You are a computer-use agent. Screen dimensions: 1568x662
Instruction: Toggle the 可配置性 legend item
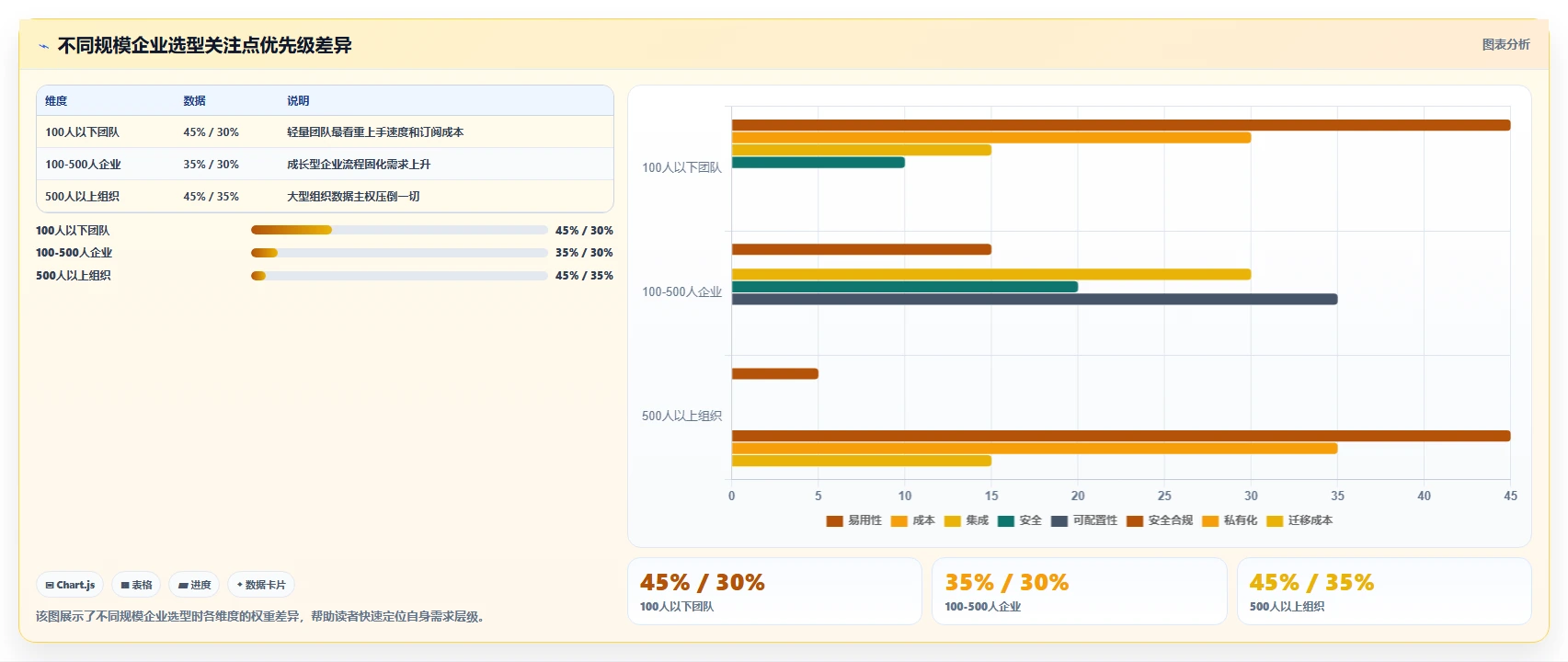point(1083,520)
